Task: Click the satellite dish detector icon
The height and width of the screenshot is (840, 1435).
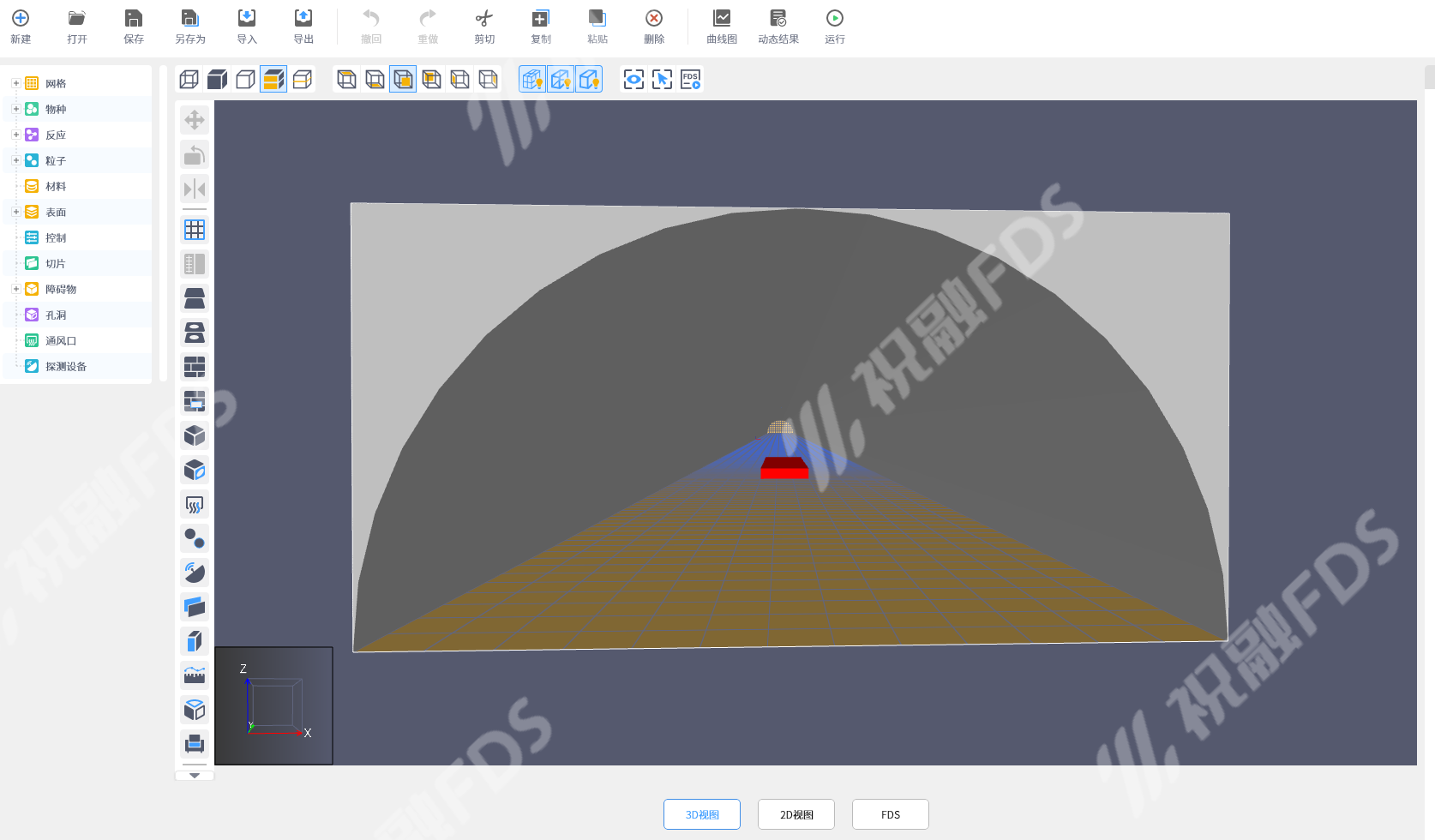Action: [x=195, y=573]
